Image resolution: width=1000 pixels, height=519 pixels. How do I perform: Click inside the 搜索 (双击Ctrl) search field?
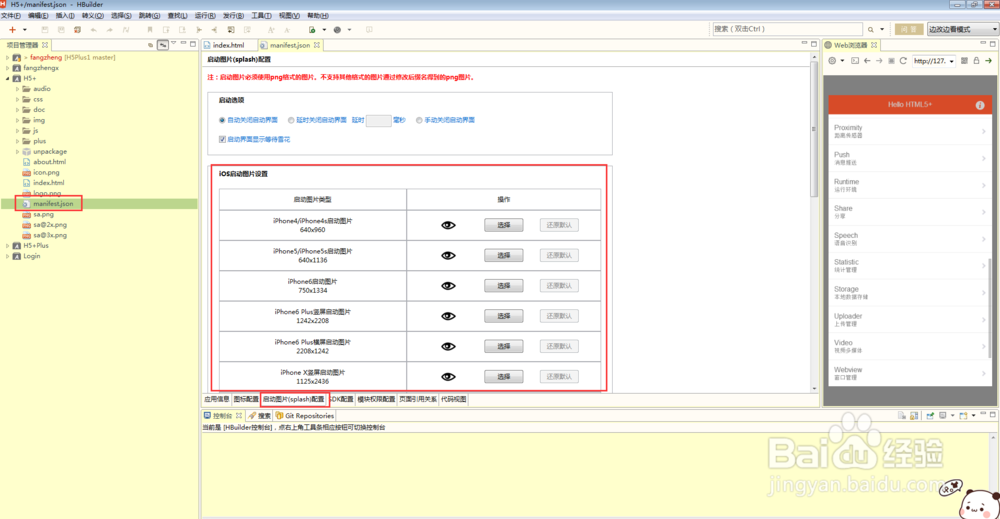(787, 29)
